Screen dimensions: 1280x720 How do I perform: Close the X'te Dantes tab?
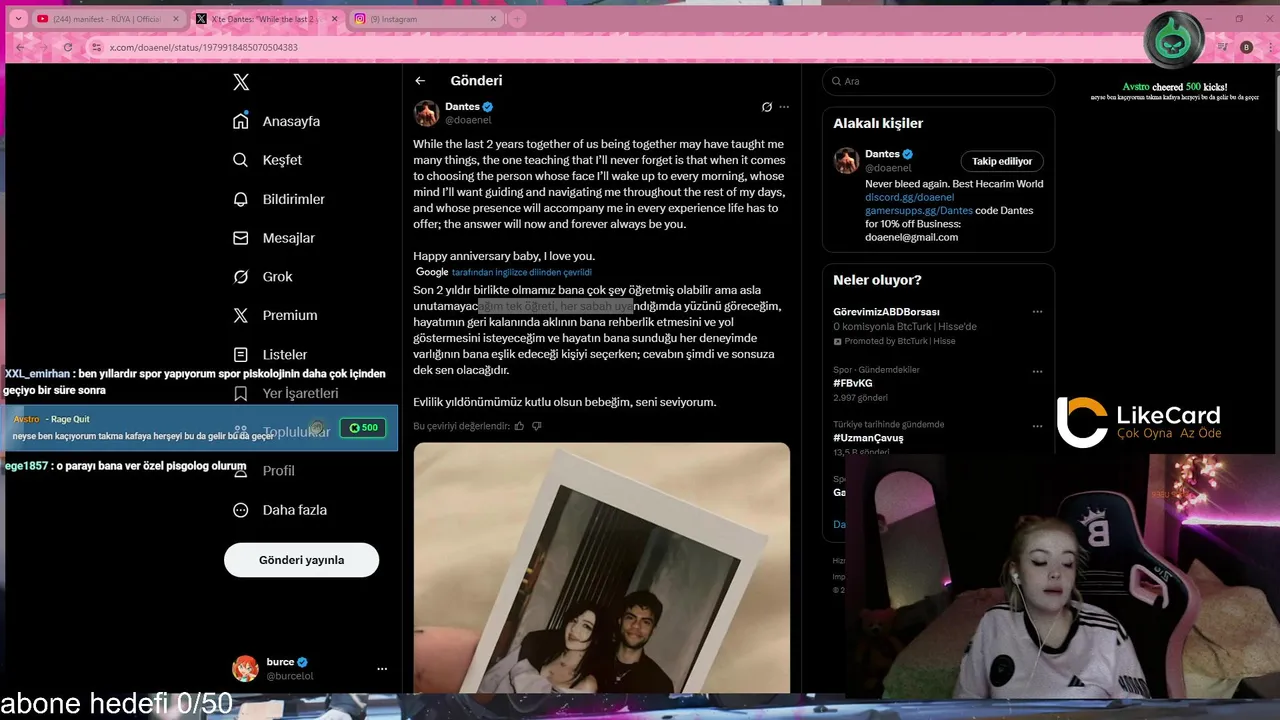(x=334, y=19)
